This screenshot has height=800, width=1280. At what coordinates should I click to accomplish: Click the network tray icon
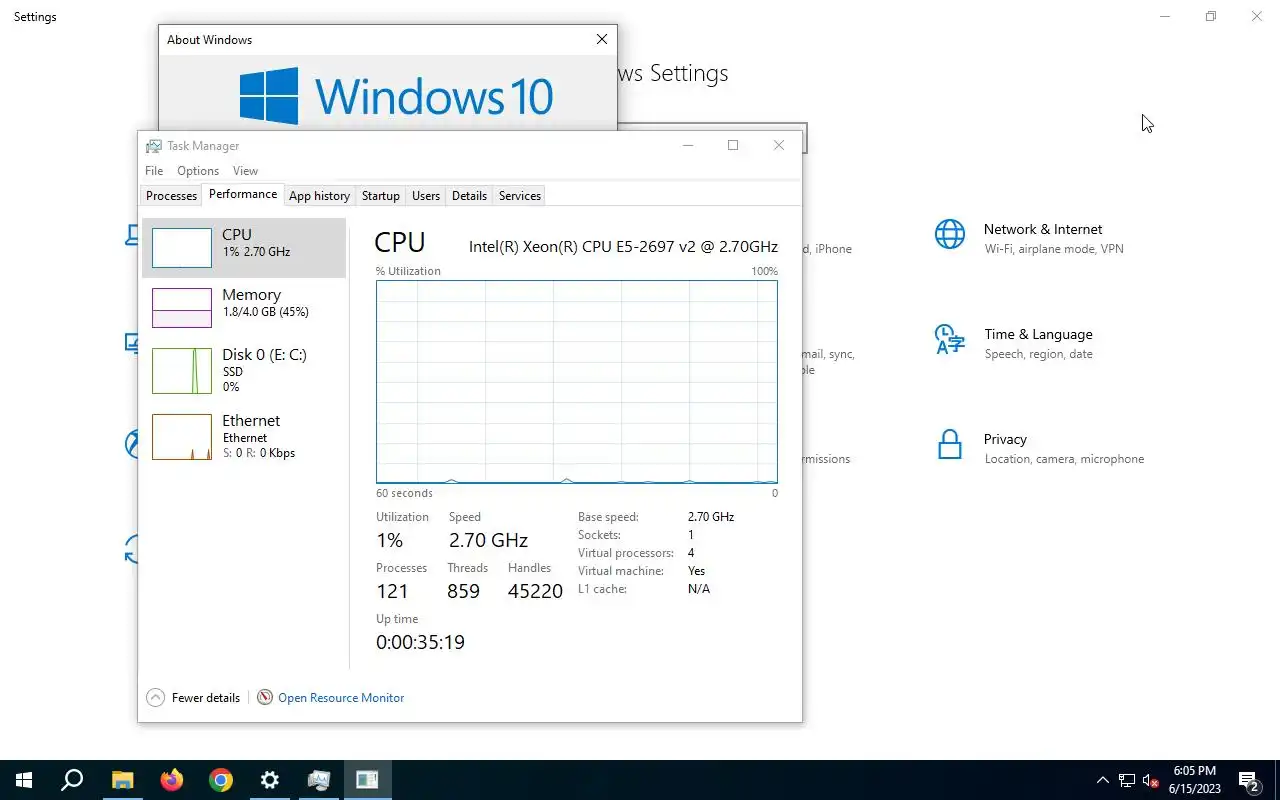point(1127,780)
